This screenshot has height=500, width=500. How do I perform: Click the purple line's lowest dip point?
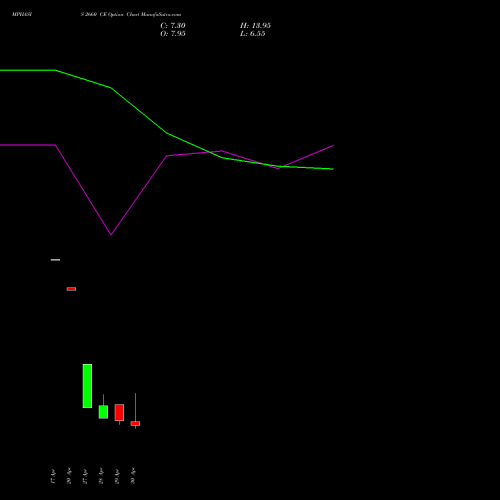[x=111, y=235]
